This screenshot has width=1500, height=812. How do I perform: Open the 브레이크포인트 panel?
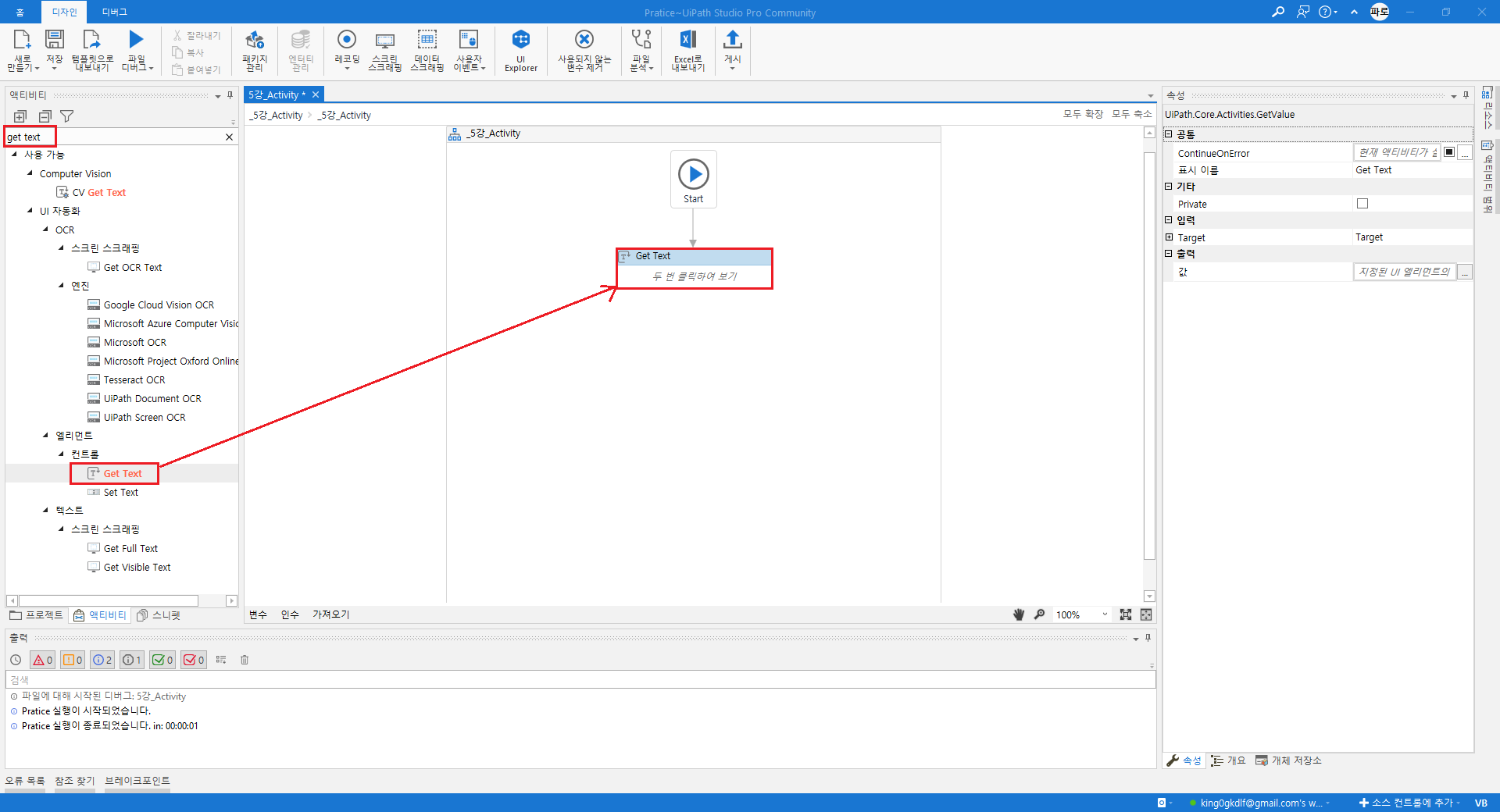[137, 781]
